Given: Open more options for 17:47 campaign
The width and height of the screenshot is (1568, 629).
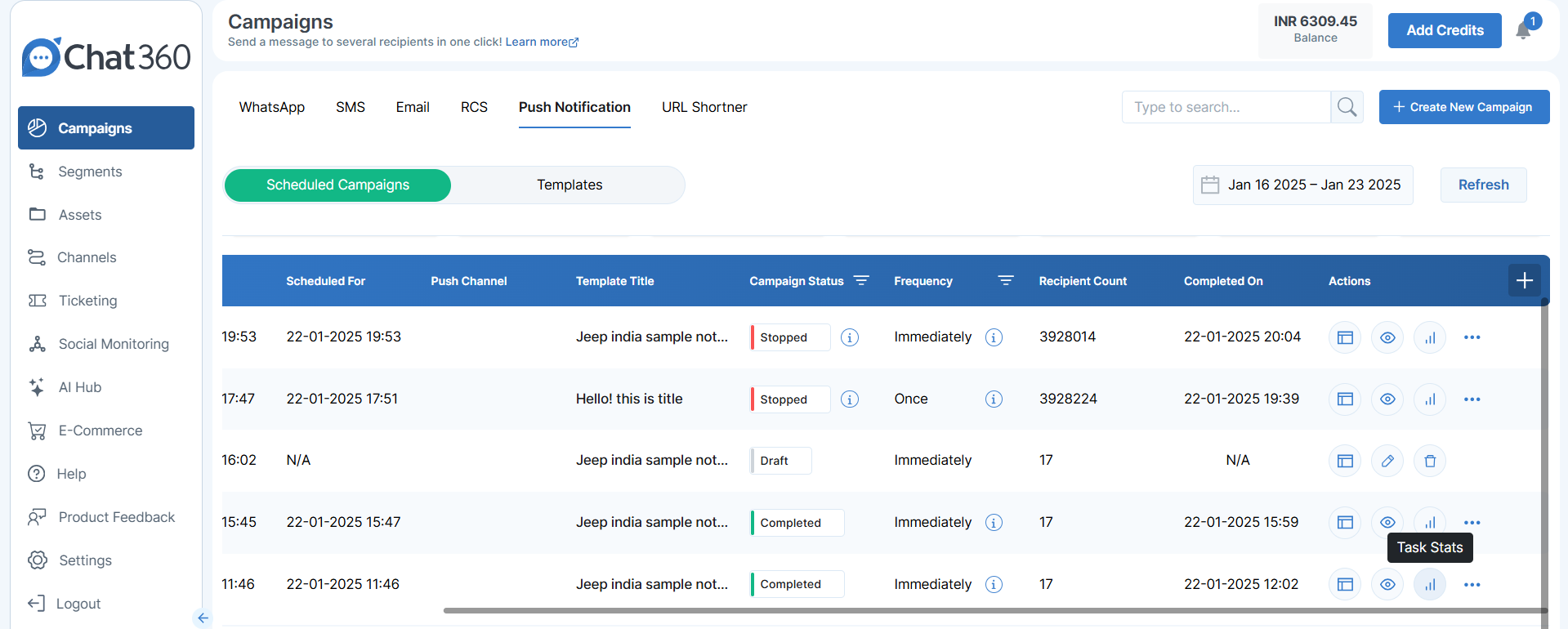Looking at the screenshot, I should 1472,399.
